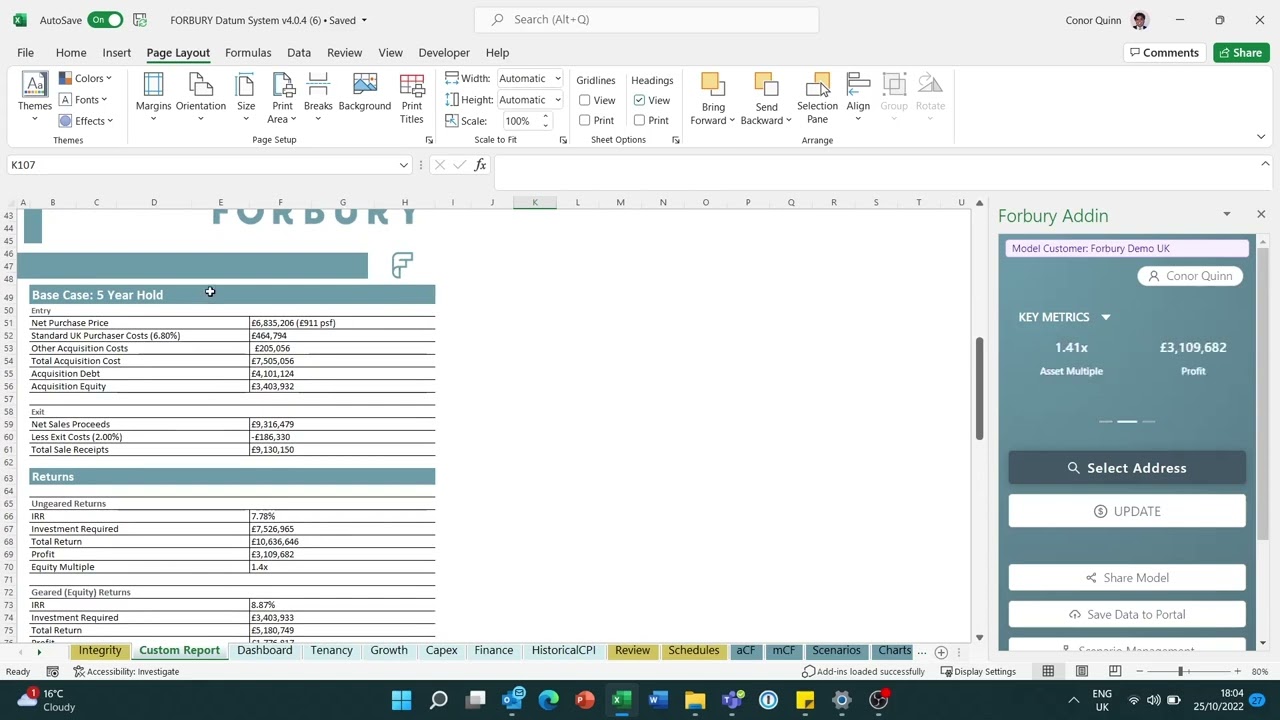The width and height of the screenshot is (1280, 720).
Task: Switch to Normal view in status bar
Action: (1048, 671)
